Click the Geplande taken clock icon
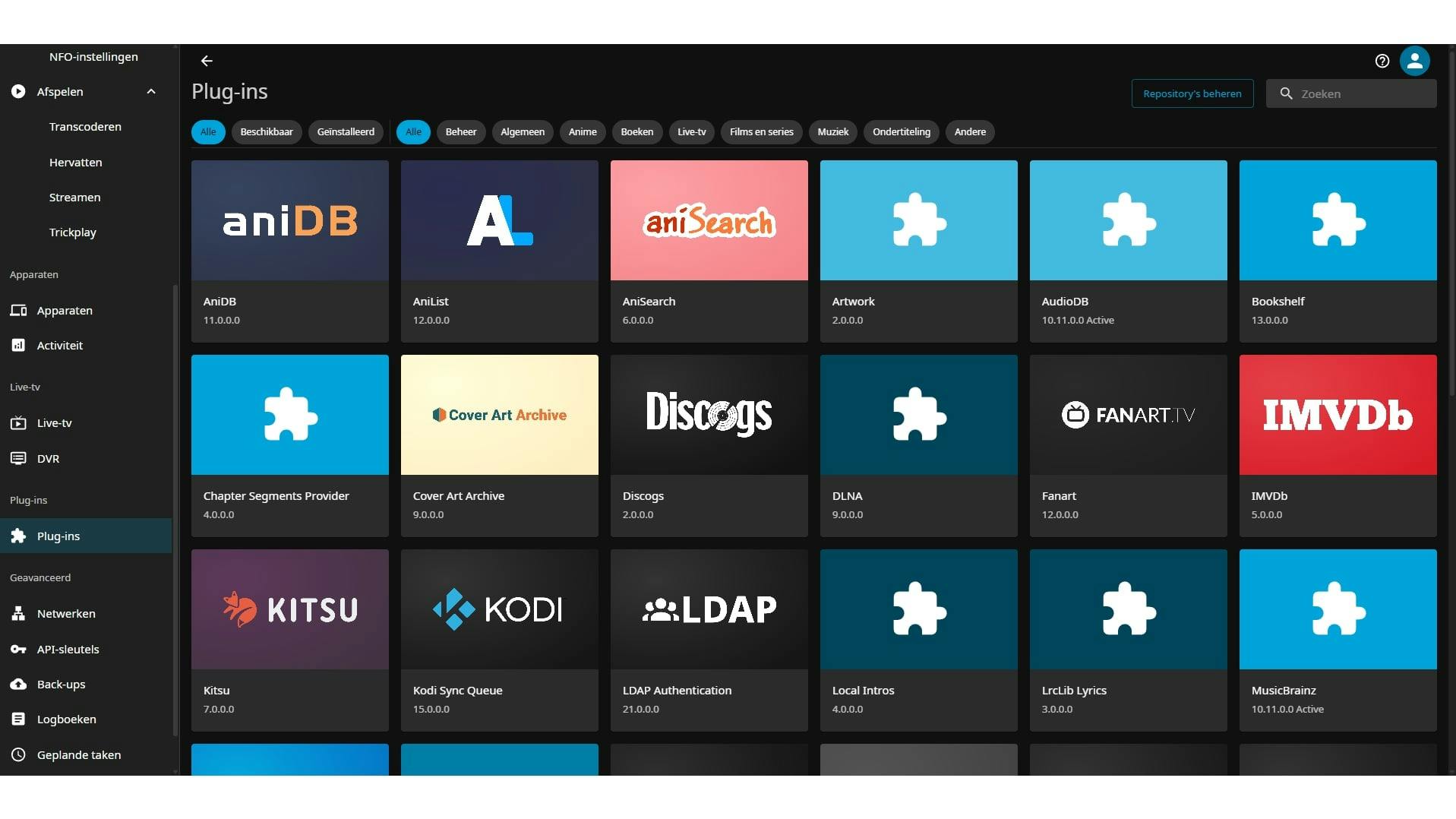The height and width of the screenshot is (819, 1456). point(18,754)
